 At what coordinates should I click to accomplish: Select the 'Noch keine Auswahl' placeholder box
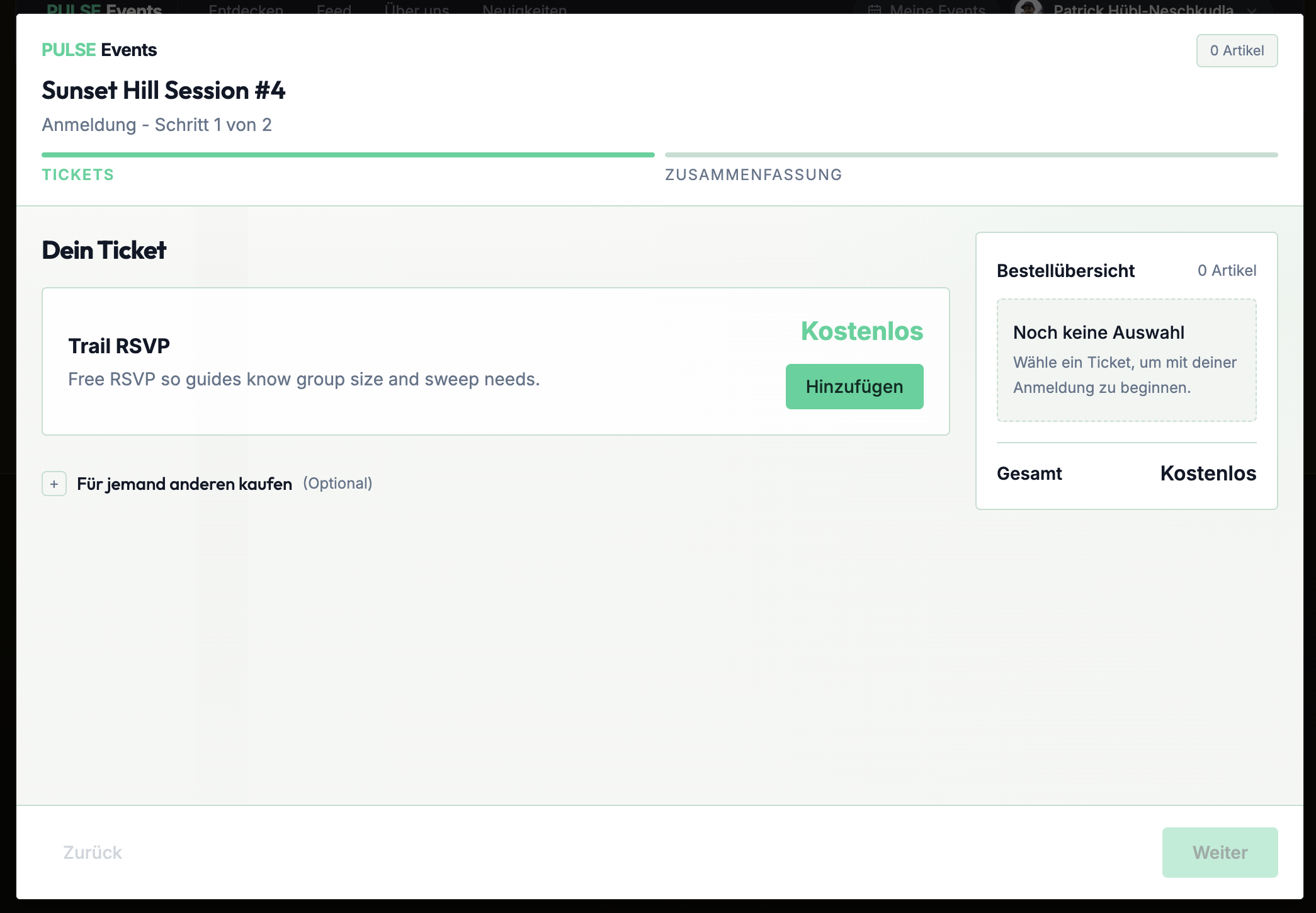click(1126, 360)
